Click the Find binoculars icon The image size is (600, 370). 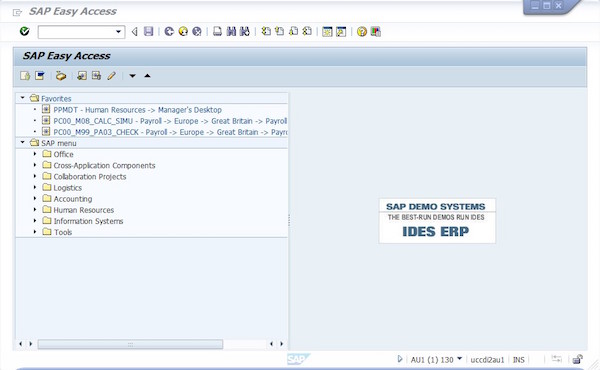pos(231,31)
